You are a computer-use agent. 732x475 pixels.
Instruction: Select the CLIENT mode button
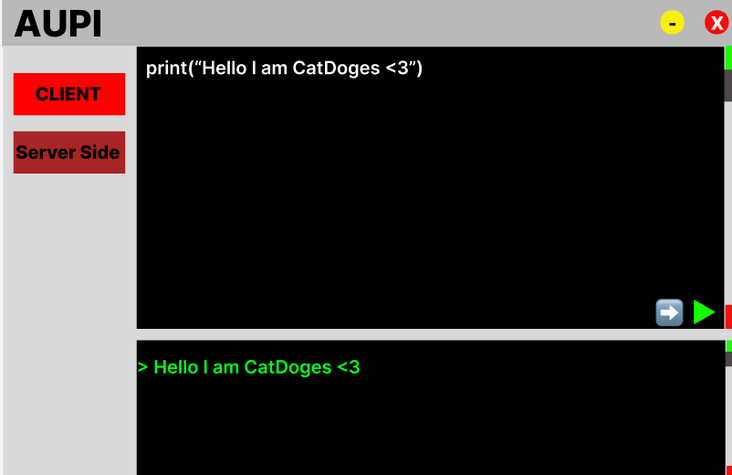coord(69,94)
